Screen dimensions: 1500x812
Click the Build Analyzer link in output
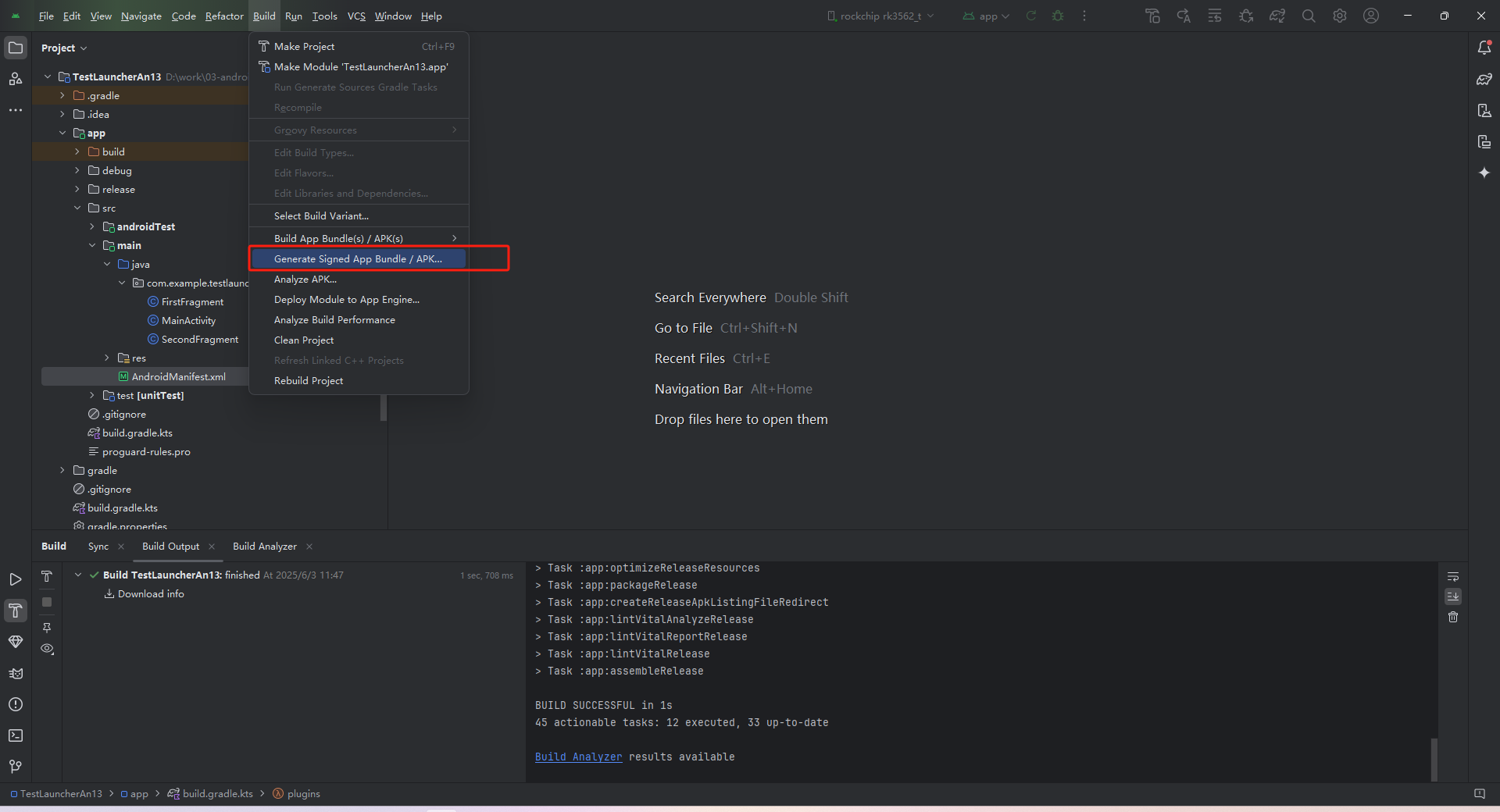[x=578, y=757]
